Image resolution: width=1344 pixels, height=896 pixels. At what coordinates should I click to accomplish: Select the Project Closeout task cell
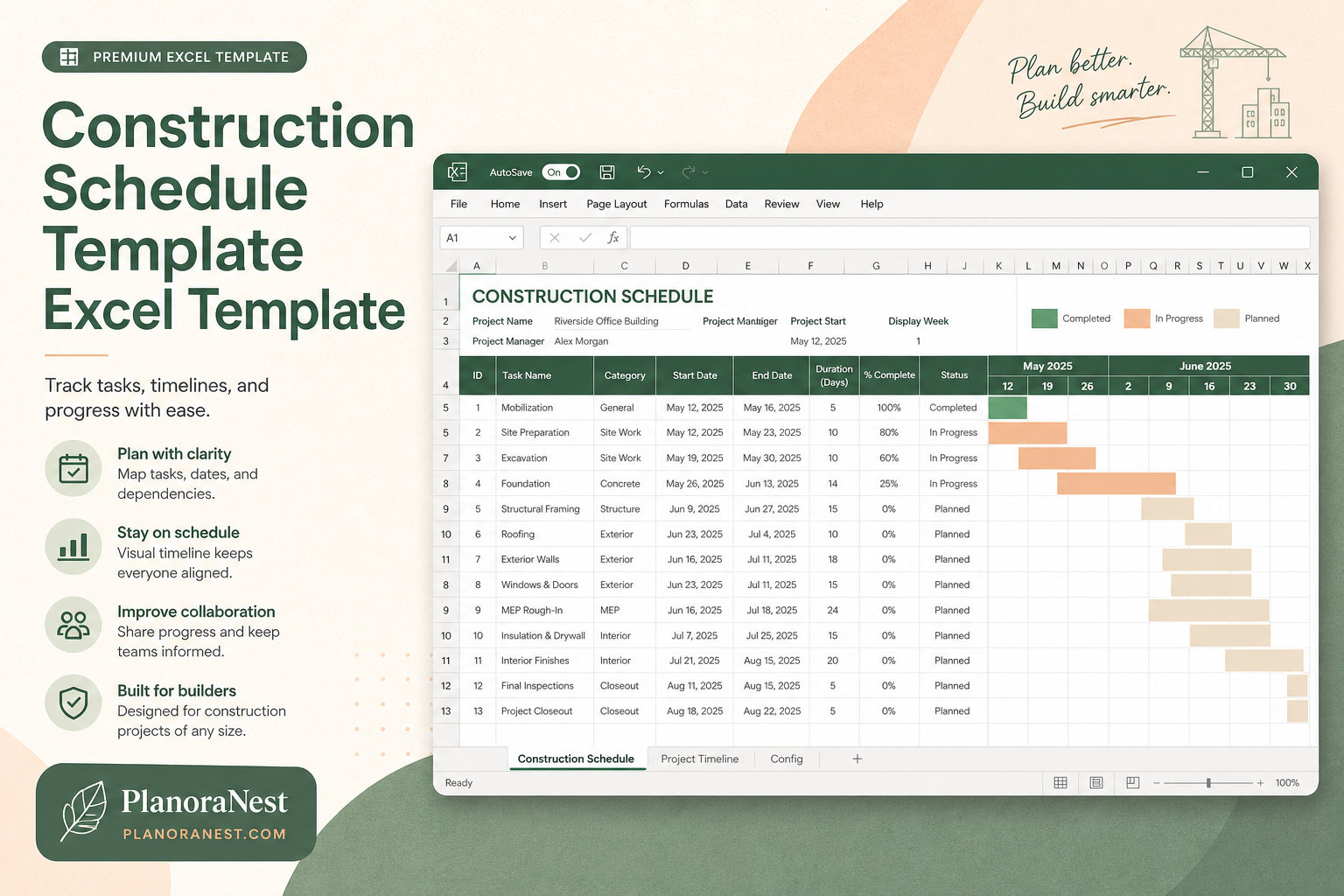tap(544, 711)
